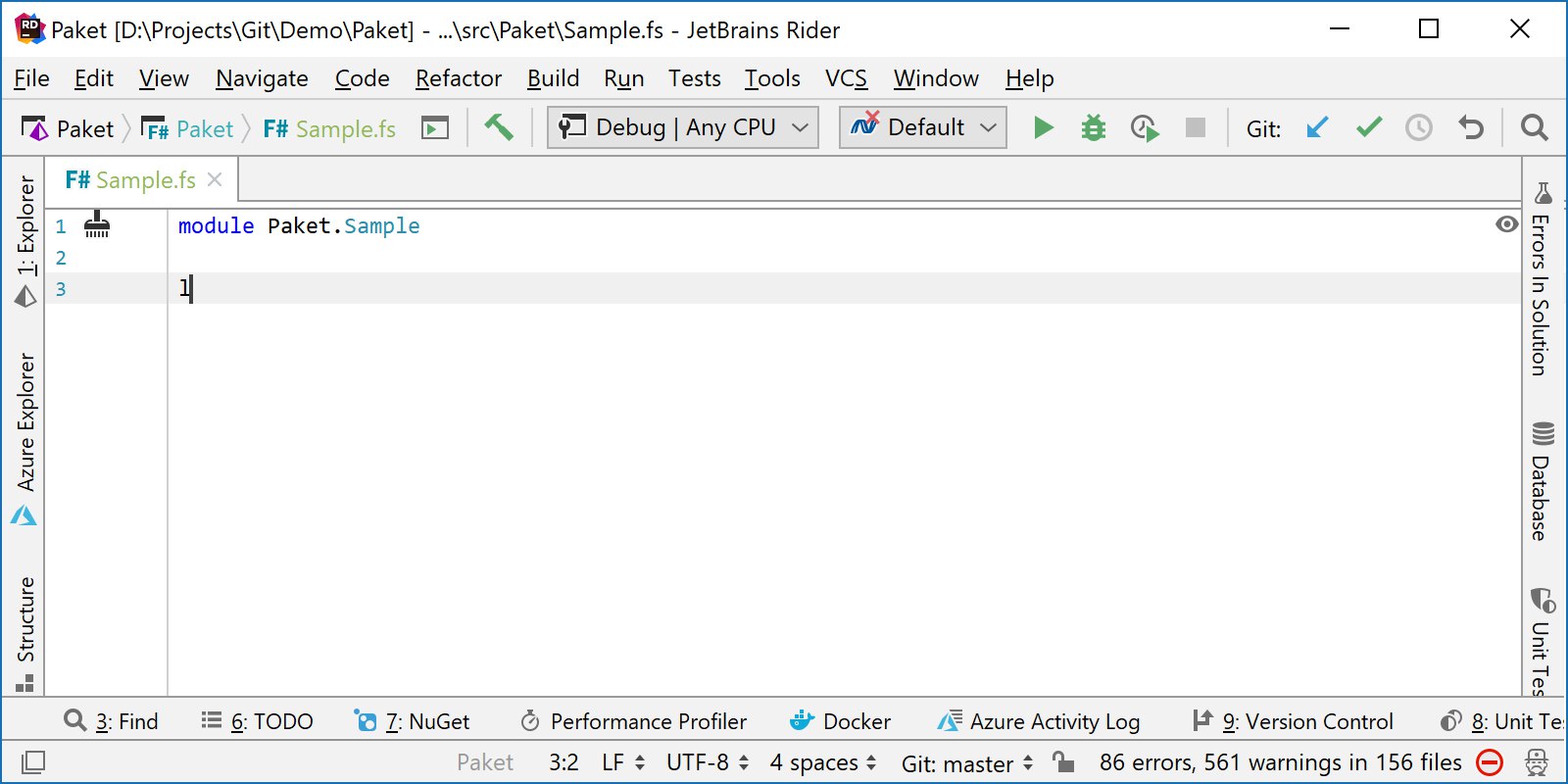1568x784 pixels.
Task: Open the Git: master branch popup
Action: pos(967,763)
